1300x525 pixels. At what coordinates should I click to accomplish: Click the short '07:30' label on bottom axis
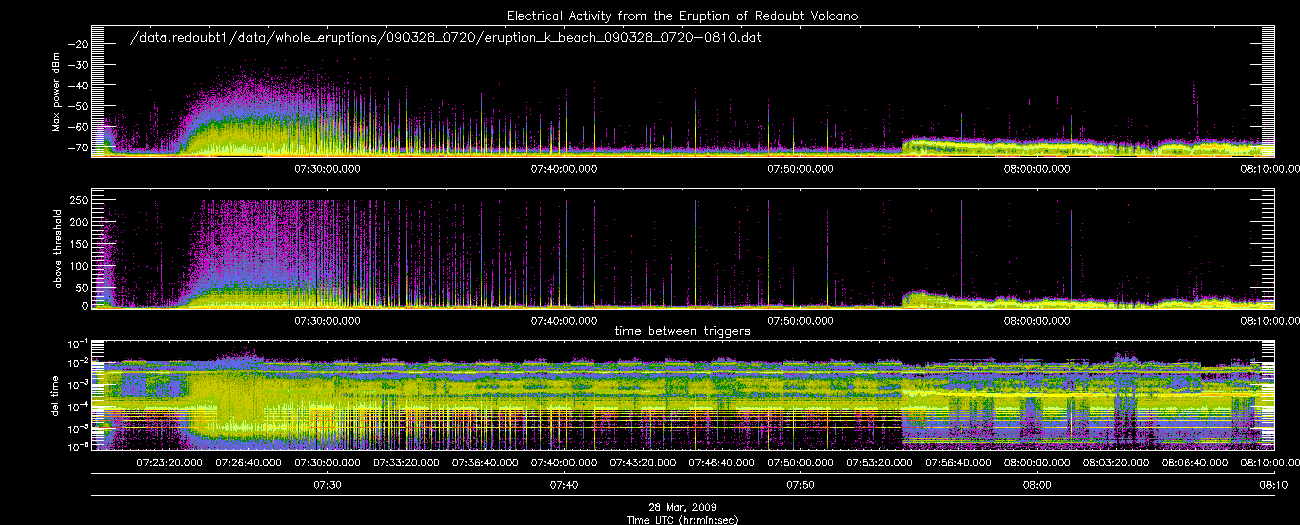(328, 484)
